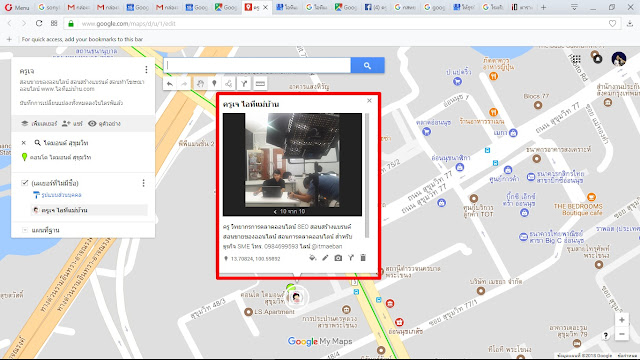Open the Google account avatar
Viewport: 640px width, 360px height.
619,59
